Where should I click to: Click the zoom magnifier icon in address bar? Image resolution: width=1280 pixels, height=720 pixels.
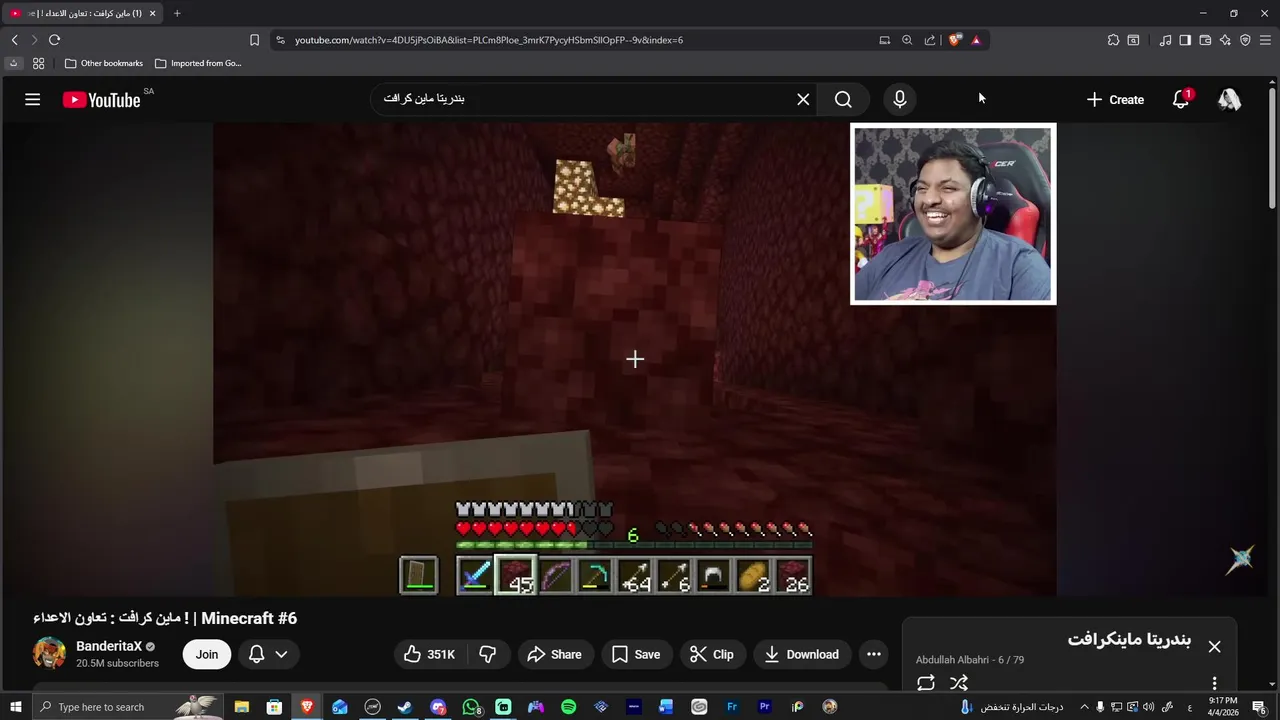pos(907,40)
